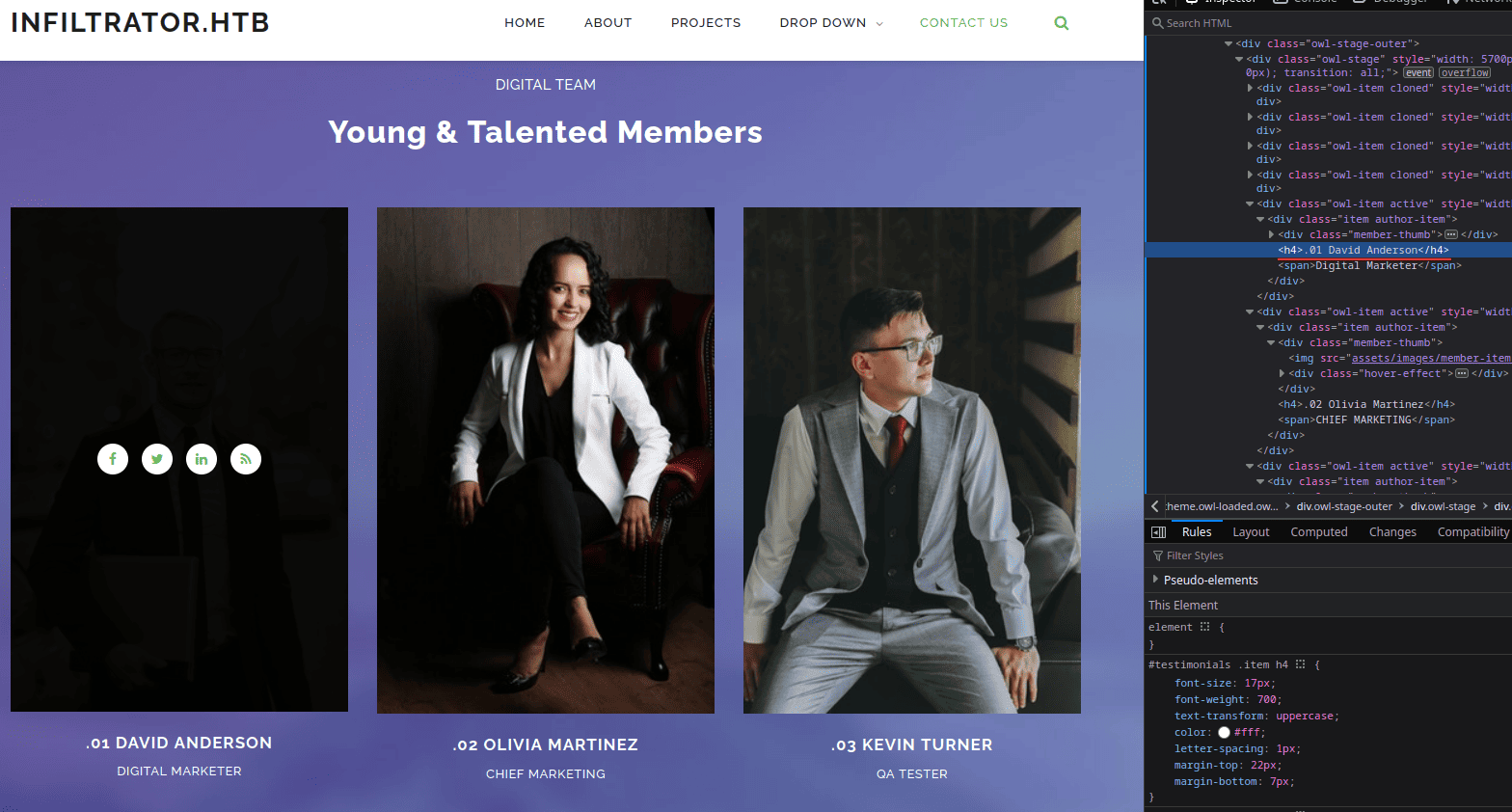The height and width of the screenshot is (812, 1512).
Task: Open the #fff color swatch picker
Action: (x=1224, y=733)
